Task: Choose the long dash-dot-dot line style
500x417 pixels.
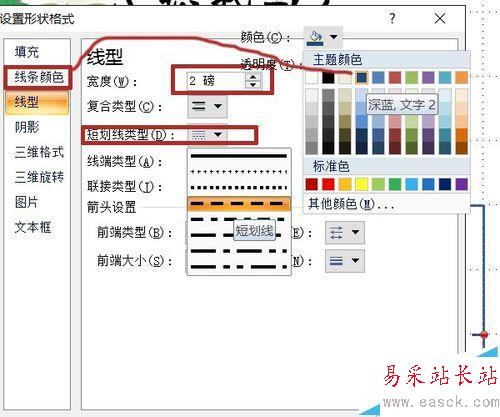Action: [x=239, y=267]
